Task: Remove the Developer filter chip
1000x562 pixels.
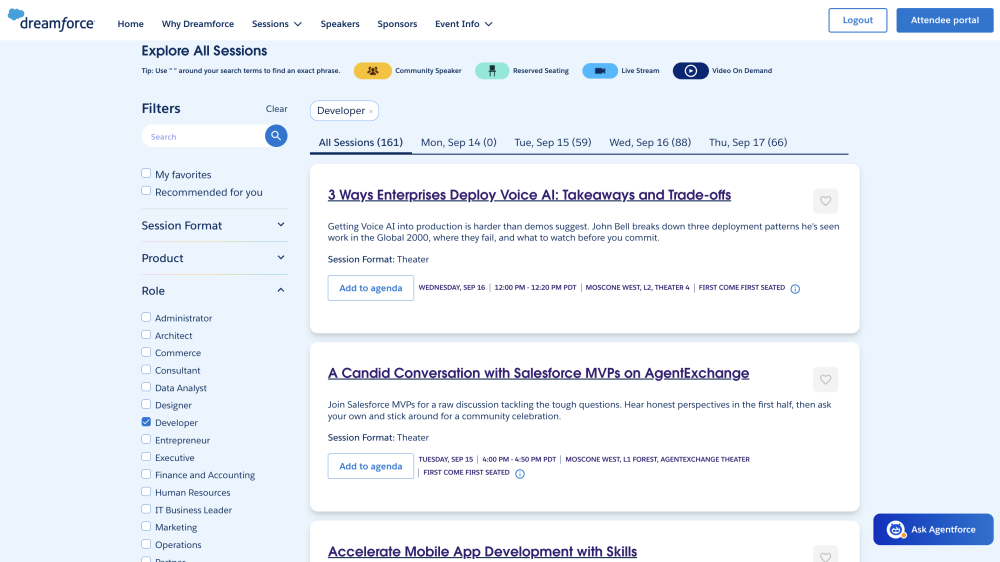Action: [371, 112]
